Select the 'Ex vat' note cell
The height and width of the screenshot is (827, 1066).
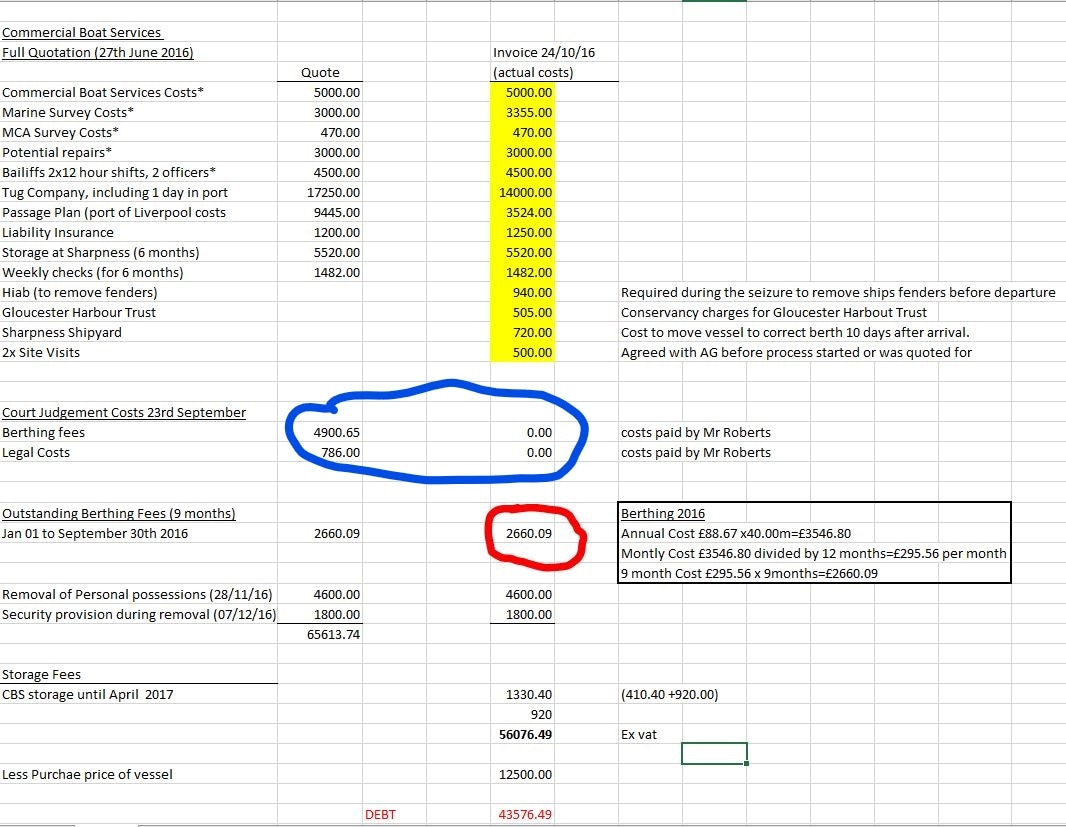[x=639, y=734]
